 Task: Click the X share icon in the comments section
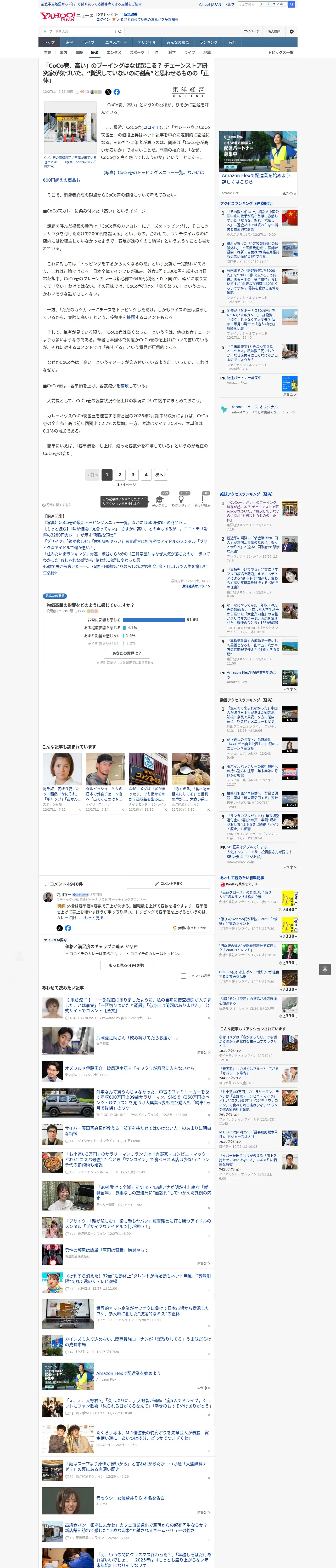point(59,928)
